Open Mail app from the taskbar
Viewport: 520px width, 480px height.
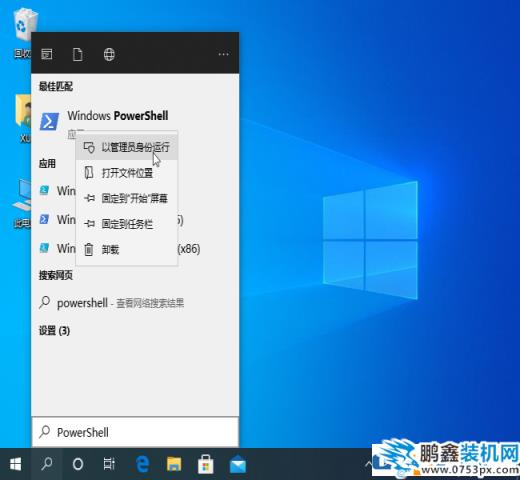pos(238,465)
